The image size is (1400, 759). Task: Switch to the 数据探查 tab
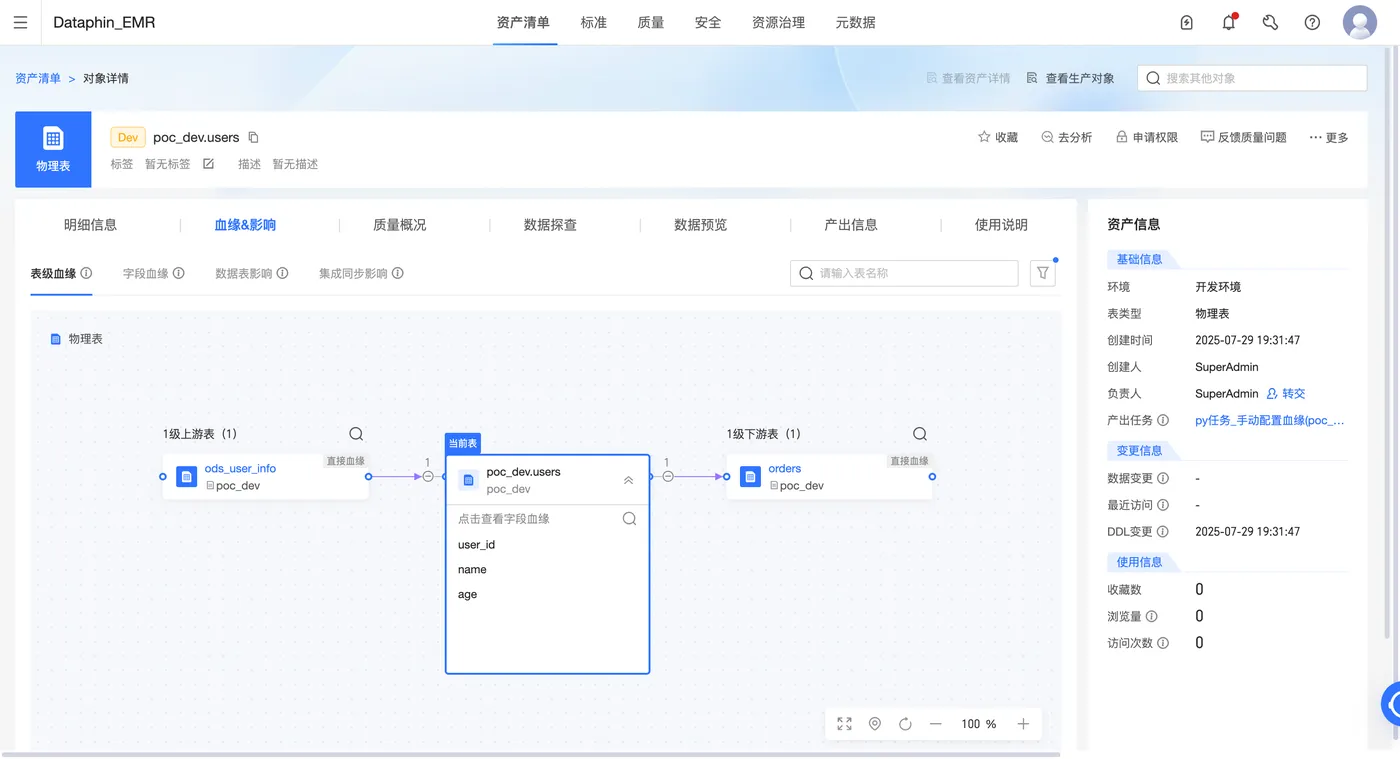(x=551, y=225)
